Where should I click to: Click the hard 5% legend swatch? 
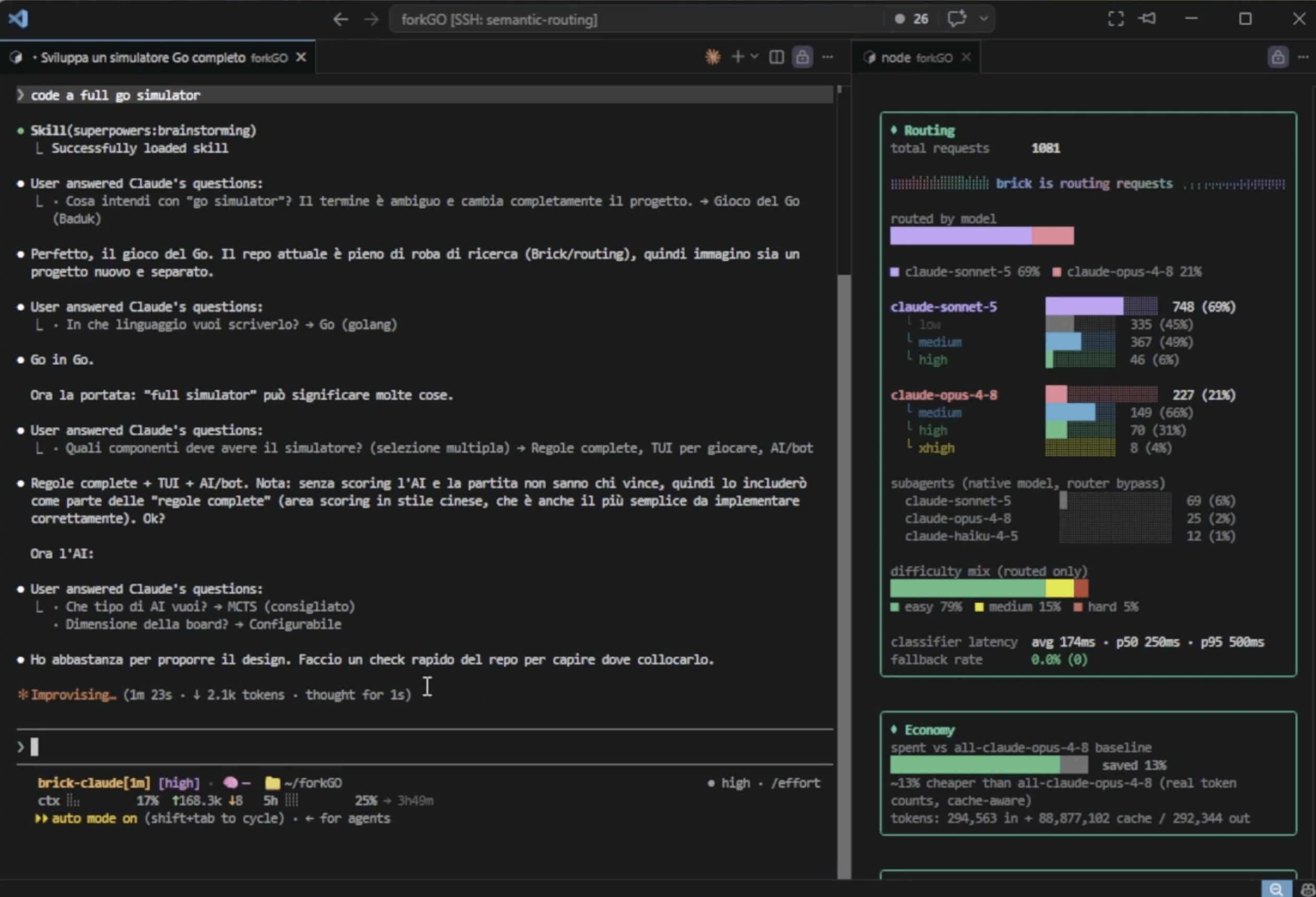(1078, 607)
